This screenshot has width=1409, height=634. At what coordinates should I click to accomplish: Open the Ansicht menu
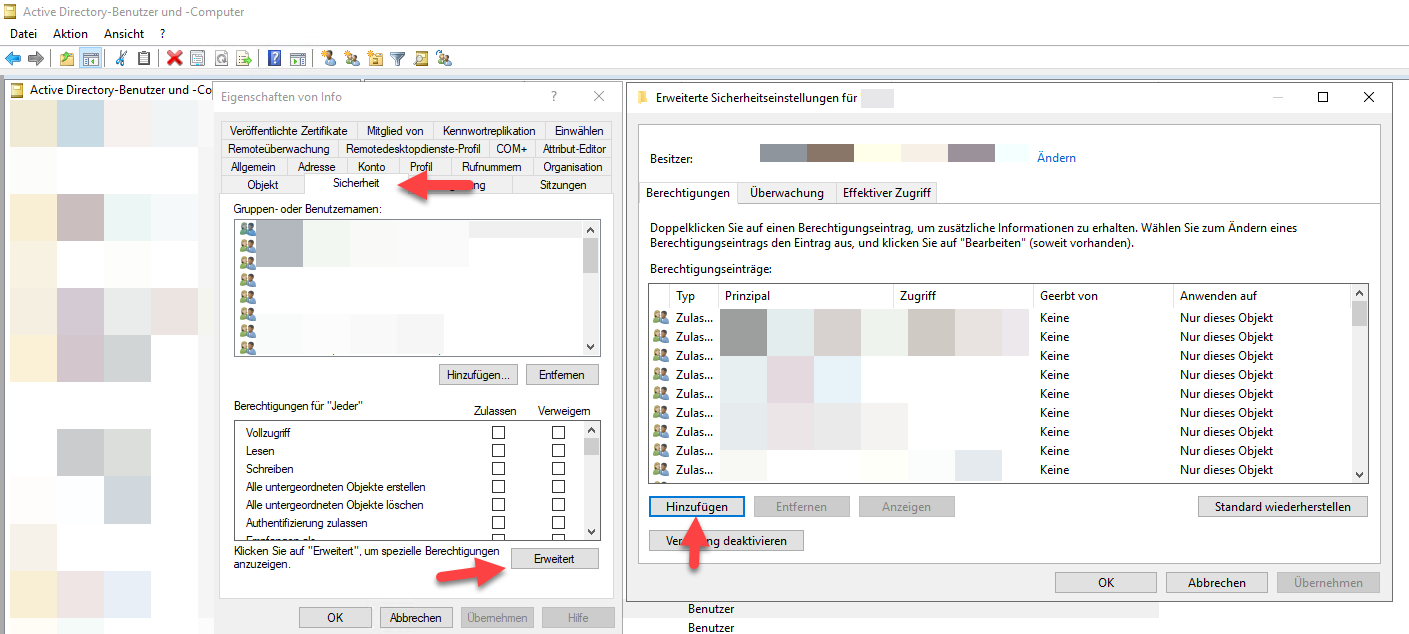(x=124, y=33)
